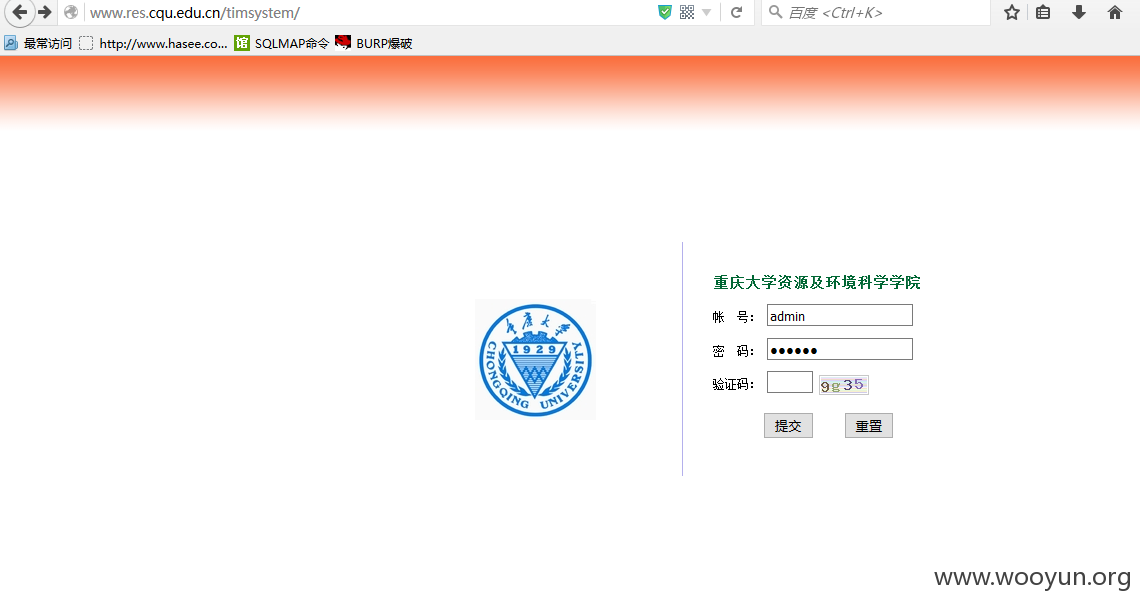
Task: Expand the address bar history dropdown arrow
Action: tap(707, 12)
